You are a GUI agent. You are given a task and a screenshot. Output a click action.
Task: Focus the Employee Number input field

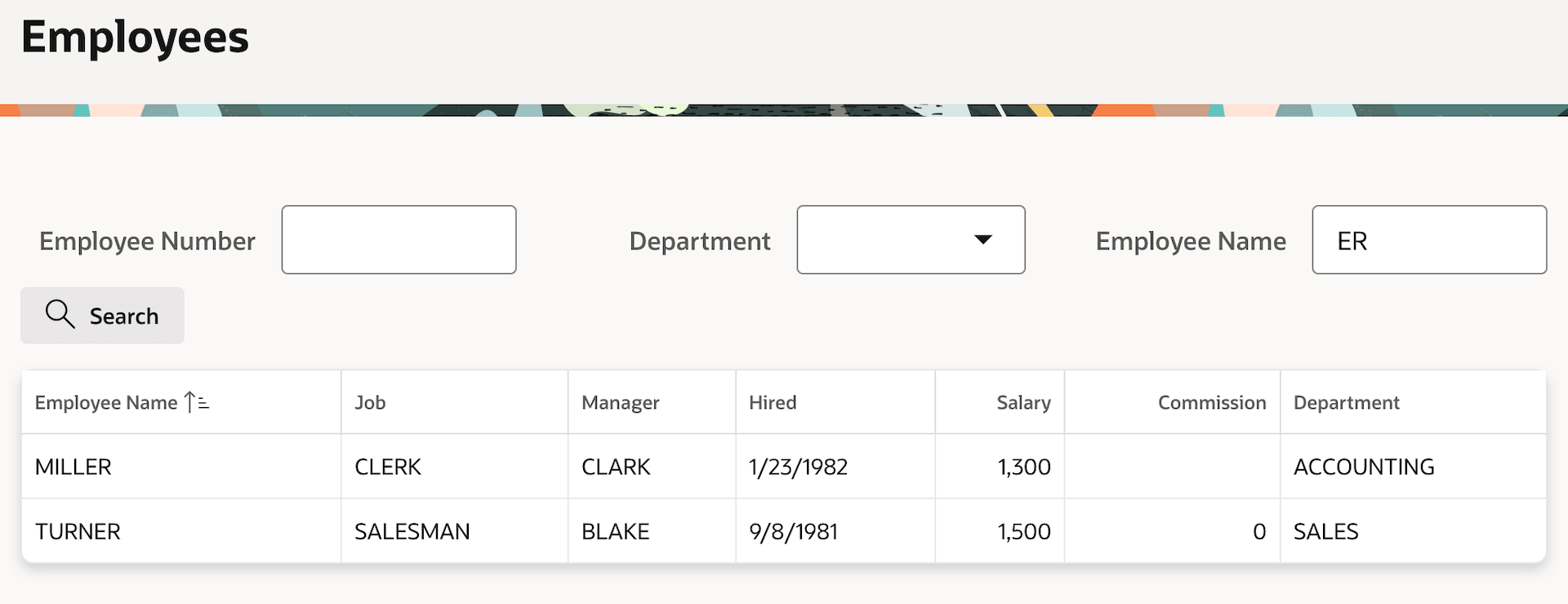pyautogui.click(x=399, y=239)
